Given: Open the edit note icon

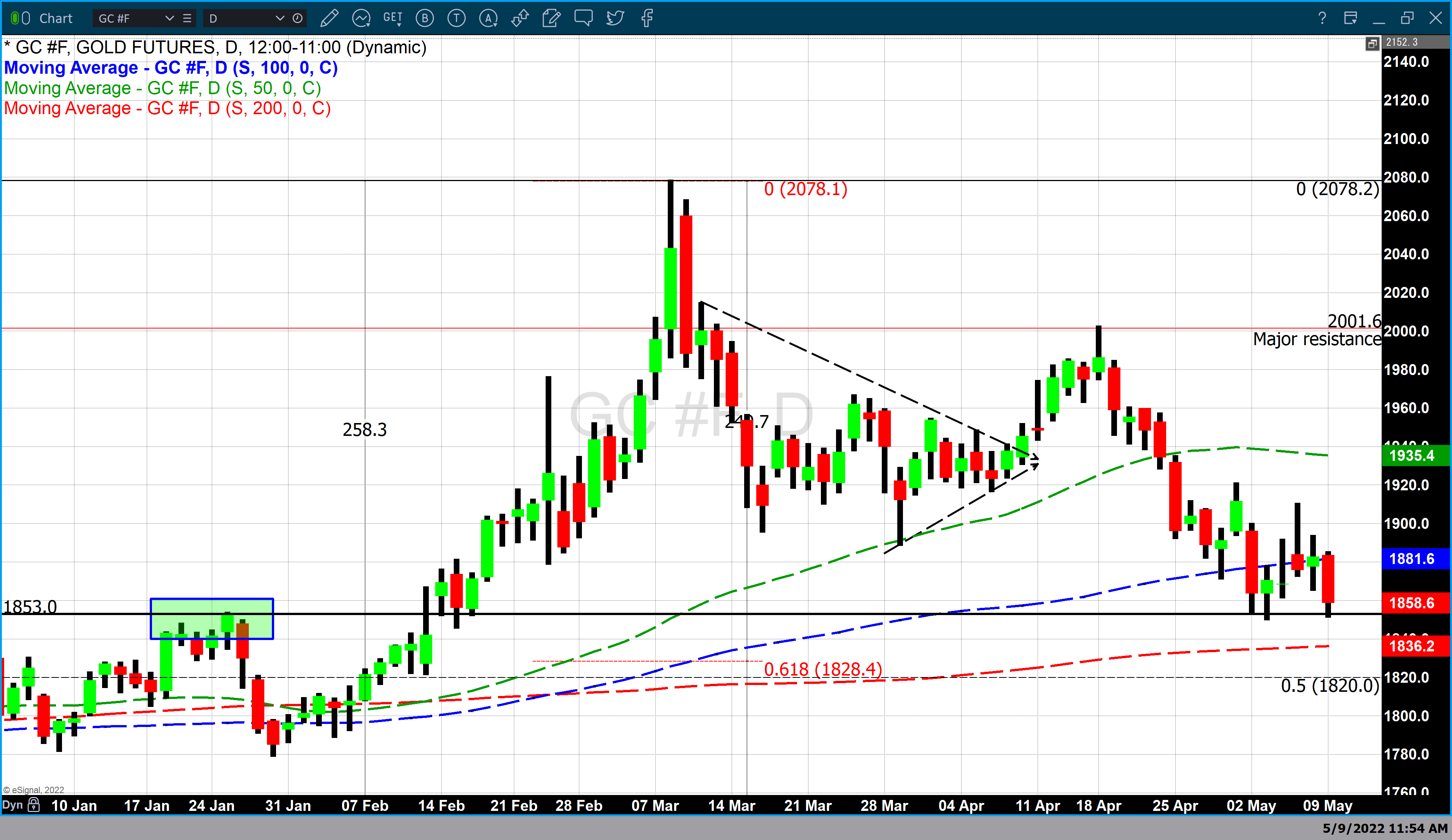Looking at the screenshot, I should coord(551,19).
